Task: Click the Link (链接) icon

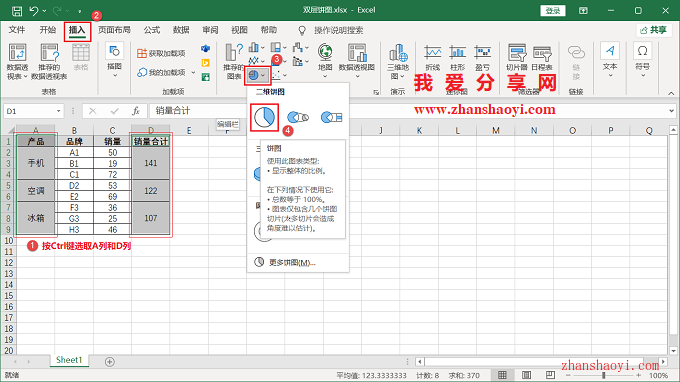Action: point(576,62)
